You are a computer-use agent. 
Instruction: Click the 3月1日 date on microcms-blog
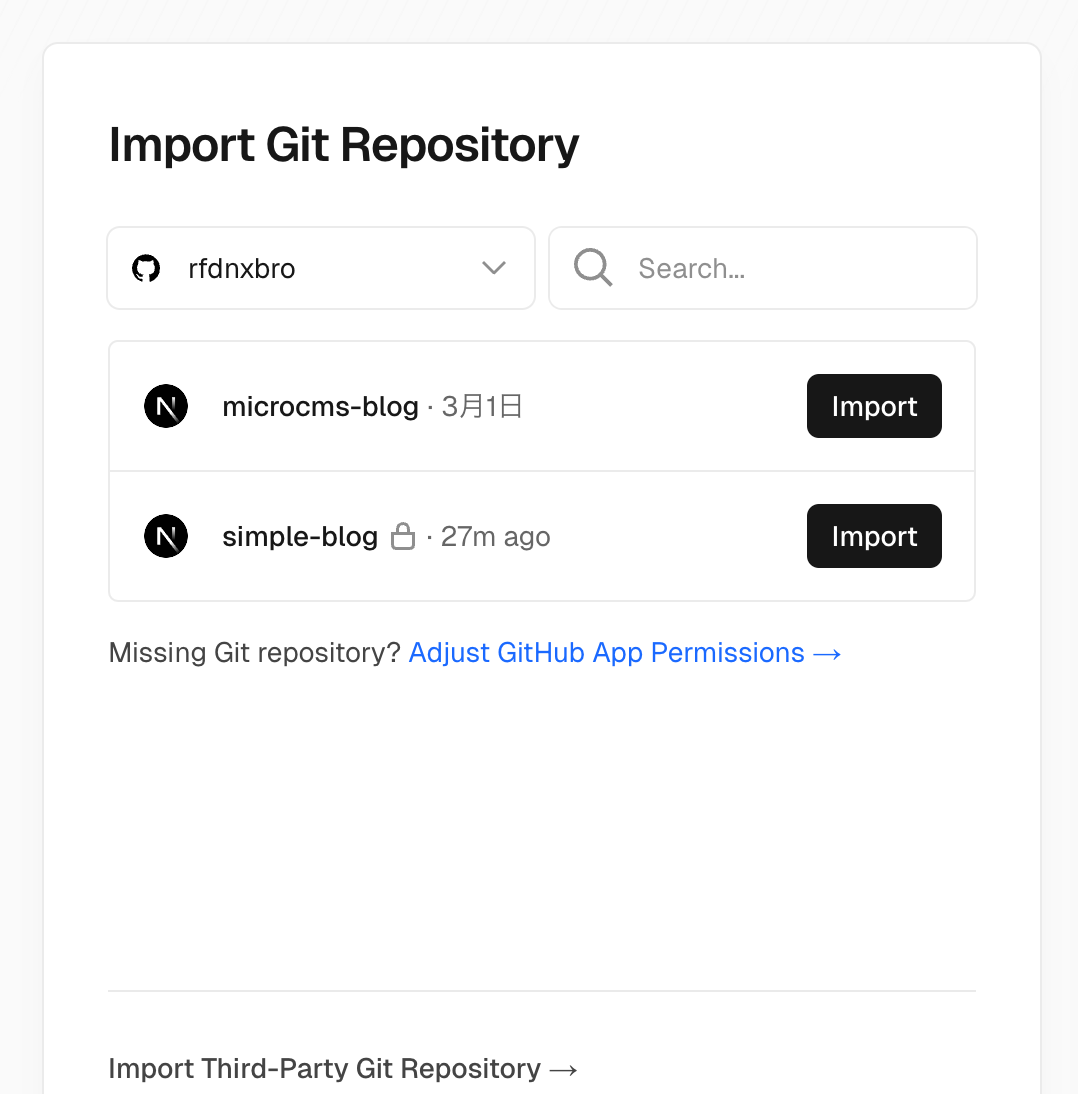(481, 406)
